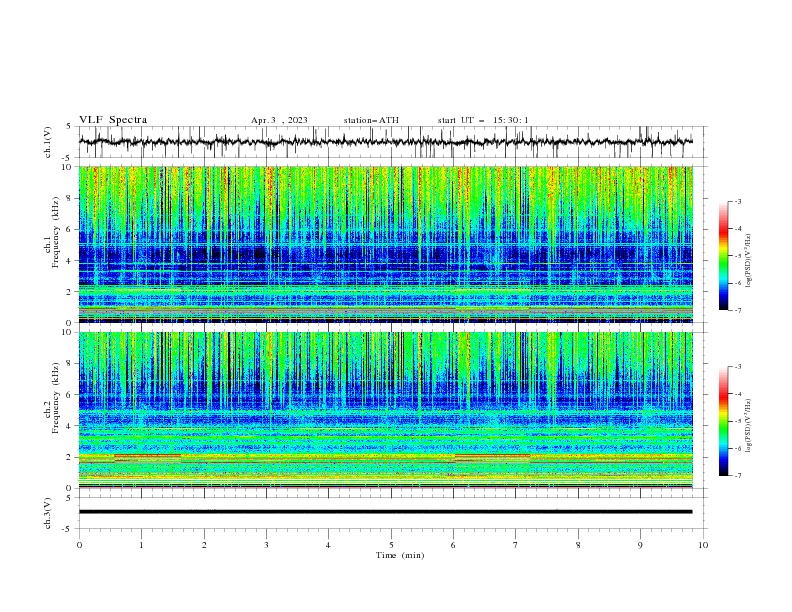Click time axis tick label "2"
The image size is (792, 612).
coord(204,545)
